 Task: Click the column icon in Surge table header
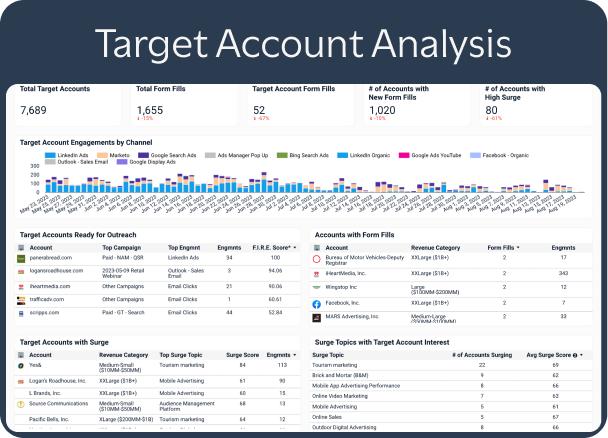pos(21,355)
